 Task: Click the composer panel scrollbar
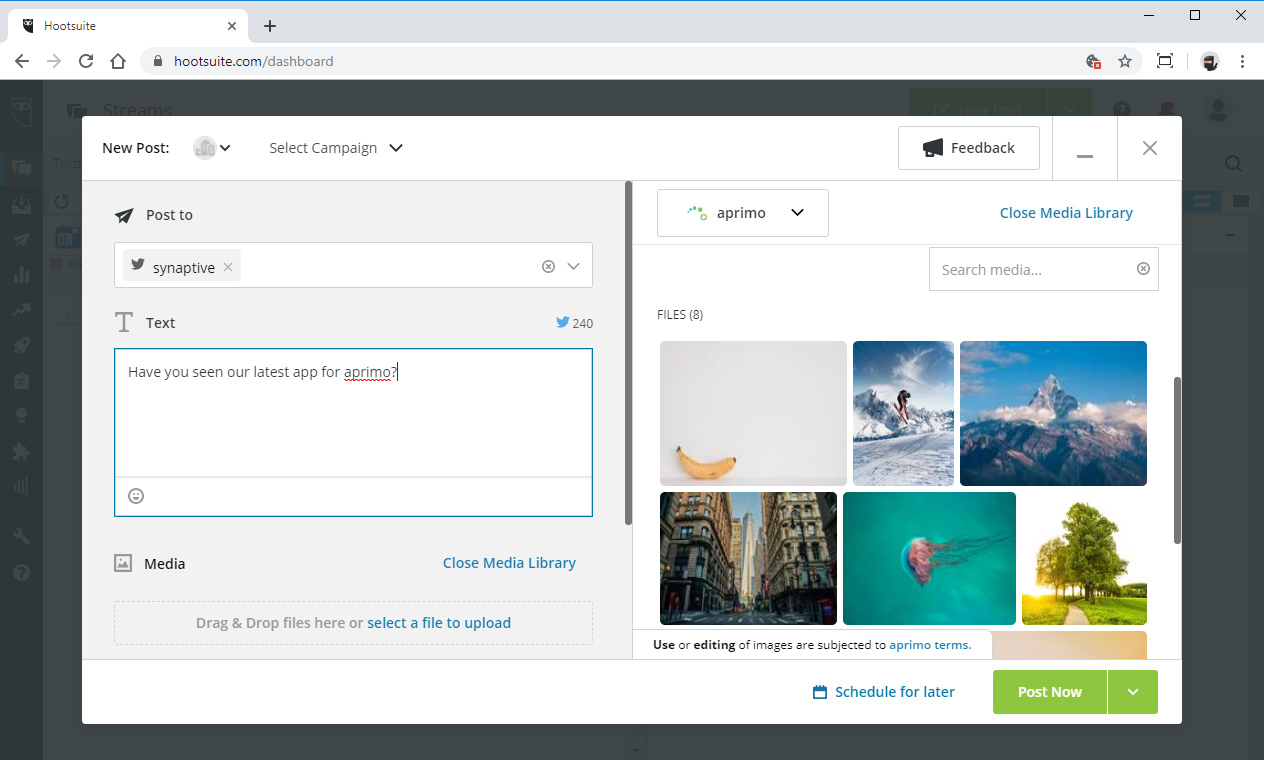(628, 352)
